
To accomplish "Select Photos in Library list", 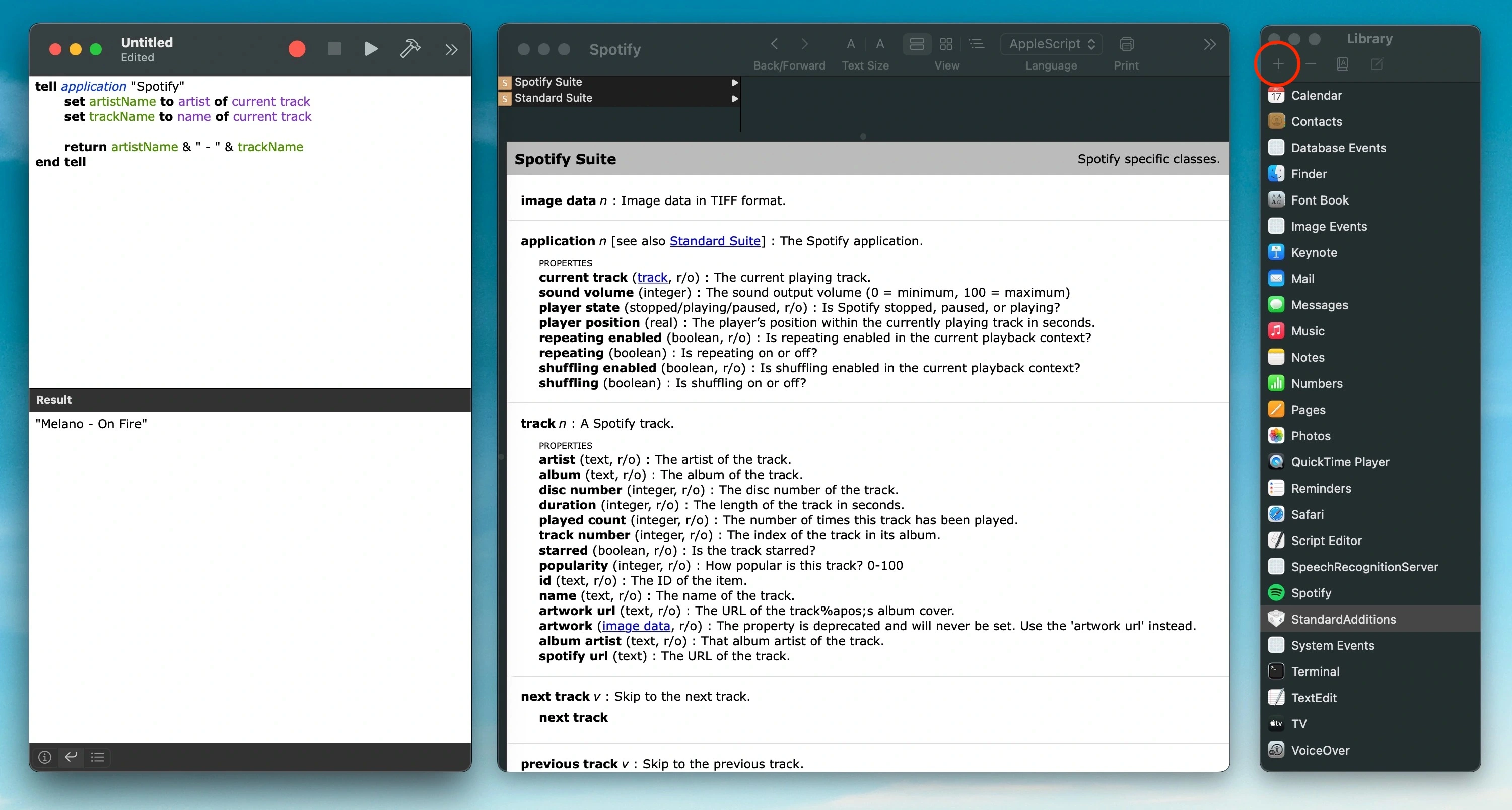I will (1370, 436).
